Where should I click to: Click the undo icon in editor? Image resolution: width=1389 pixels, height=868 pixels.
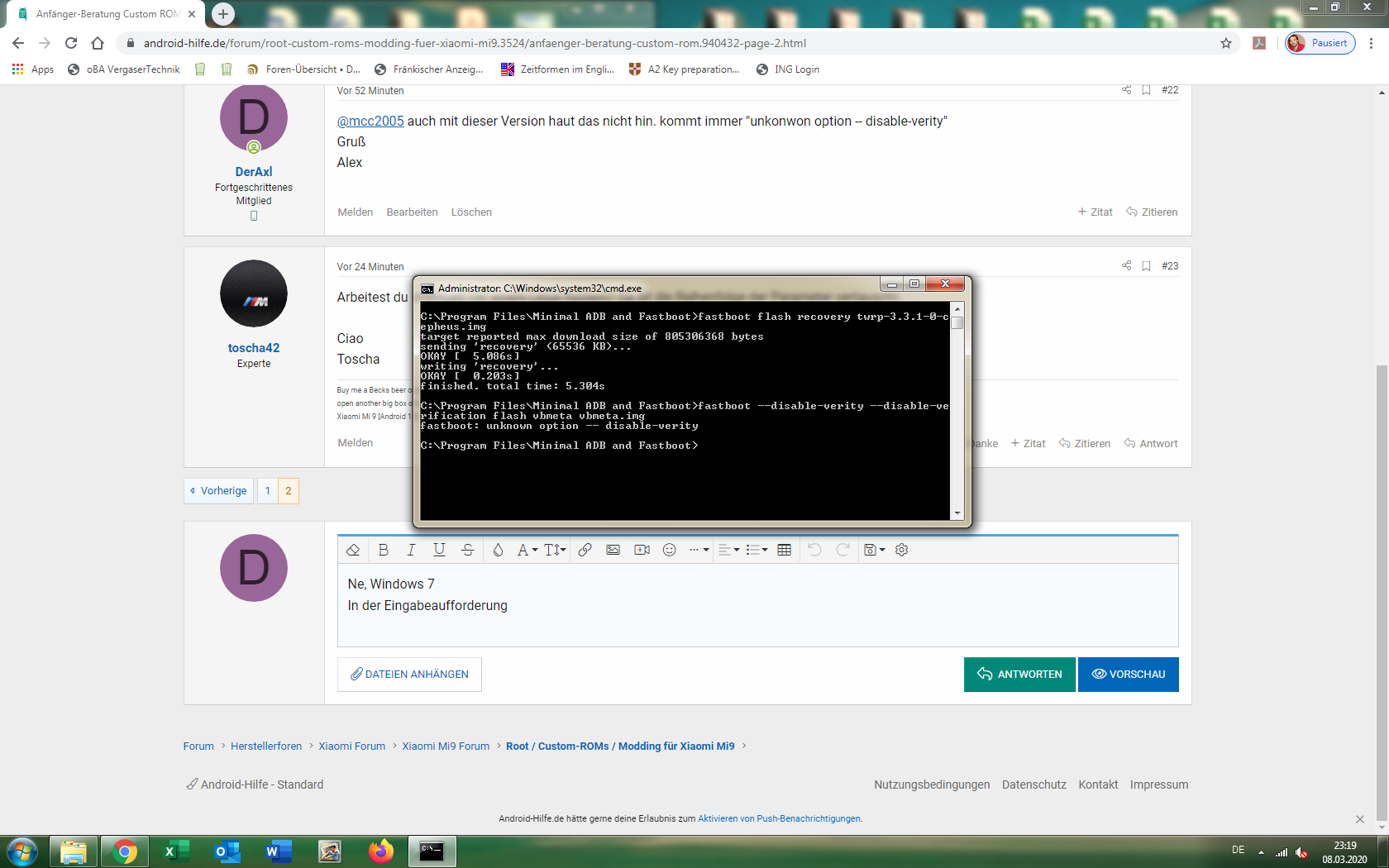pos(814,550)
